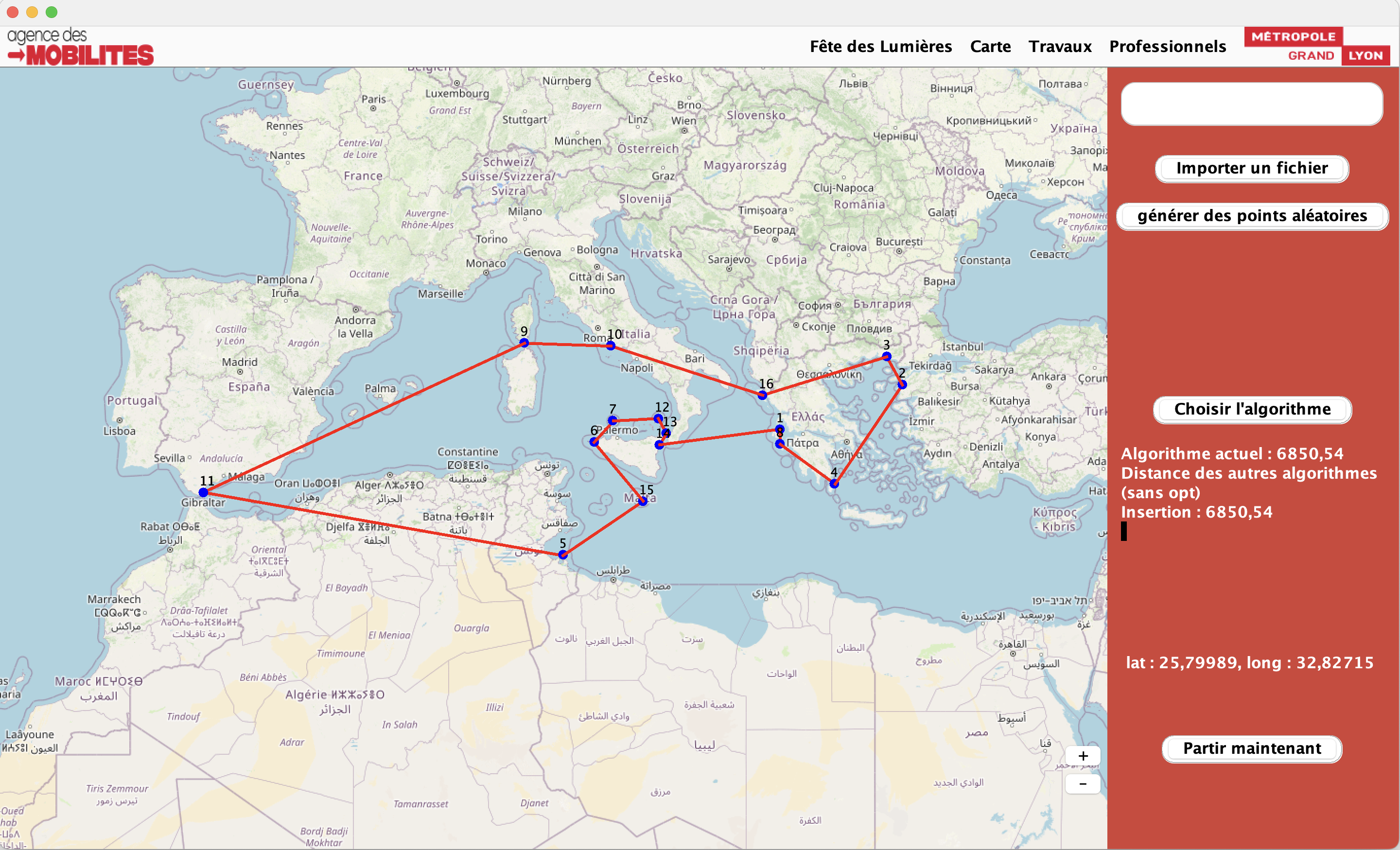Open the Carte section

coord(990,47)
